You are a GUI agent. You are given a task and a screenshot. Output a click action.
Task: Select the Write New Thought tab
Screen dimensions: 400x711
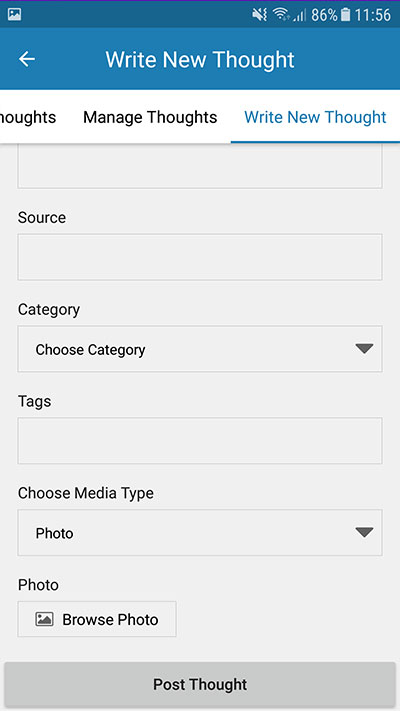[315, 117]
